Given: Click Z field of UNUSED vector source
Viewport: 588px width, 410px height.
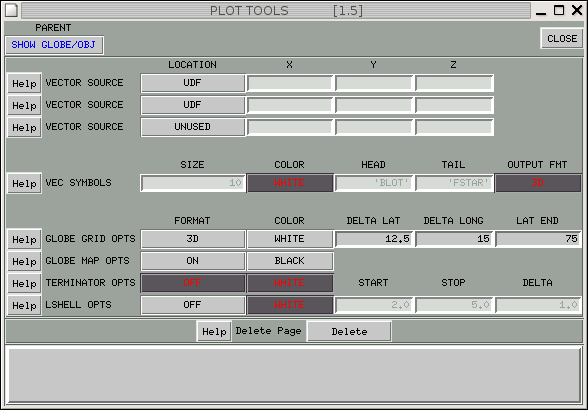Looking at the screenshot, I should pos(454,127).
